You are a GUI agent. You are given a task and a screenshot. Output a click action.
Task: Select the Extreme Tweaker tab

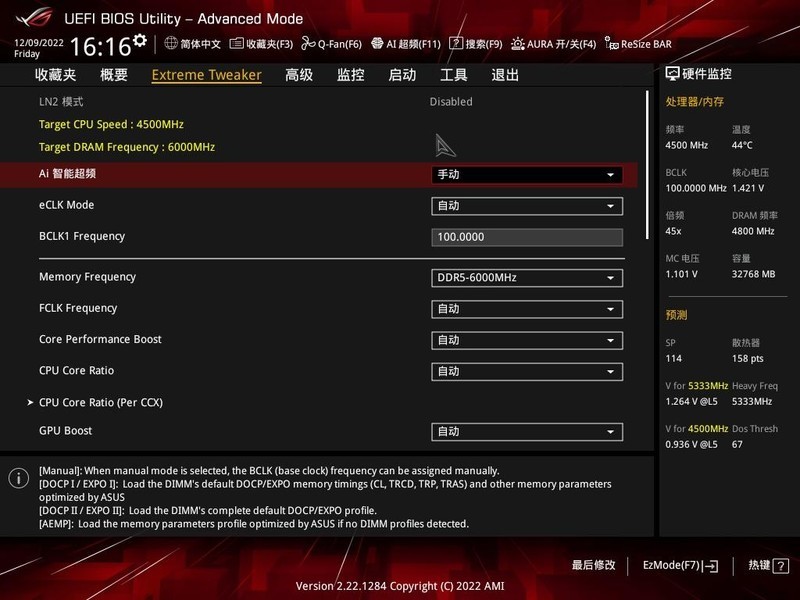pyautogui.click(x=207, y=75)
